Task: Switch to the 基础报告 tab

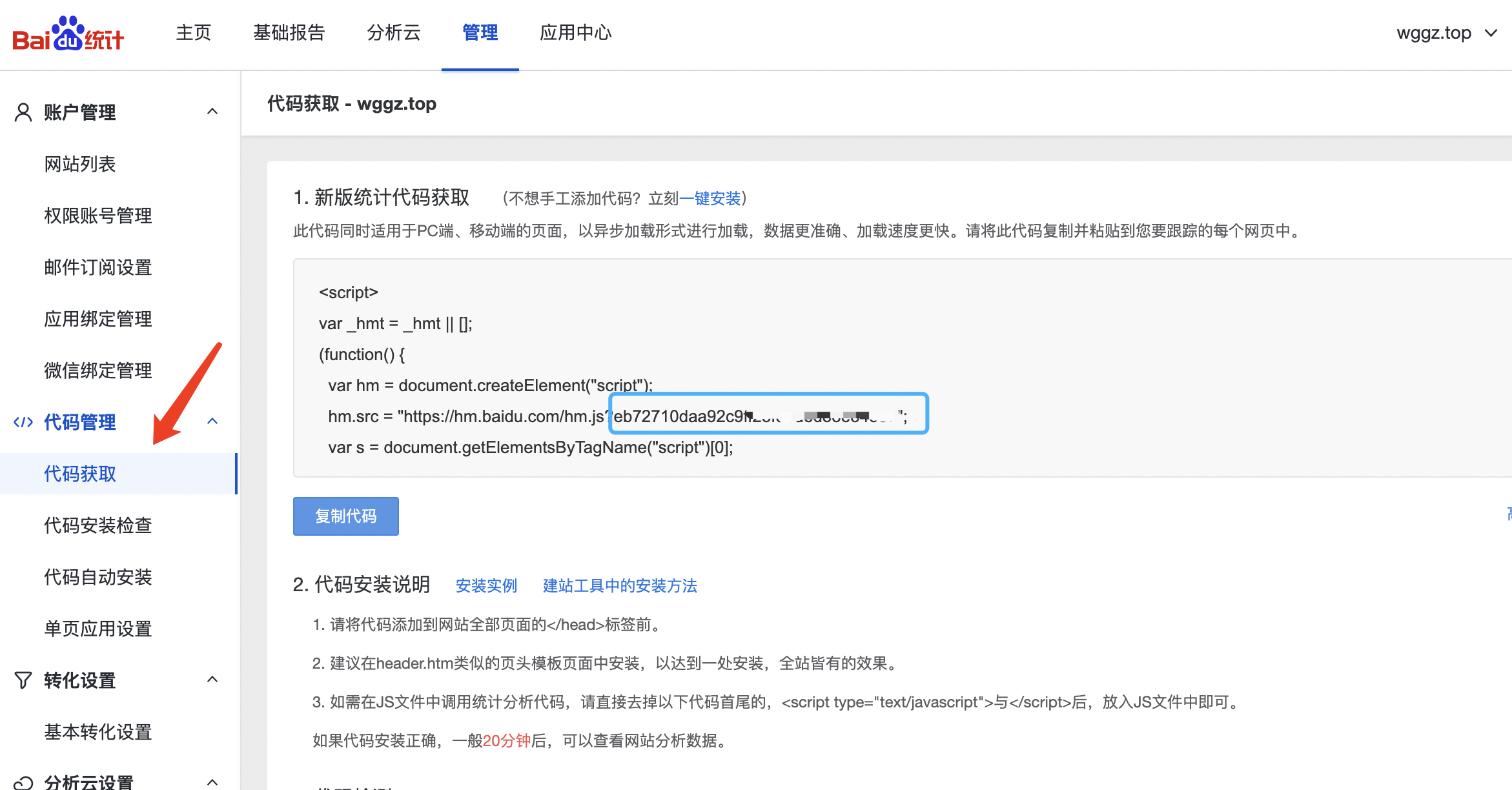Action: [289, 33]
